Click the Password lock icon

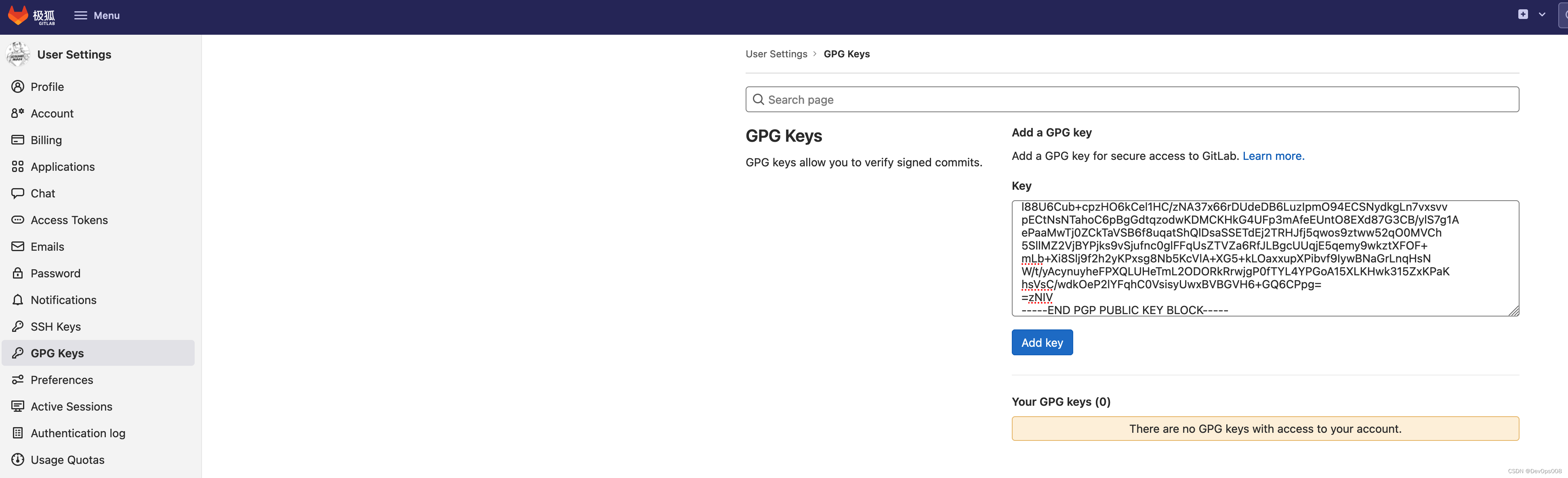tap(18, 273)
